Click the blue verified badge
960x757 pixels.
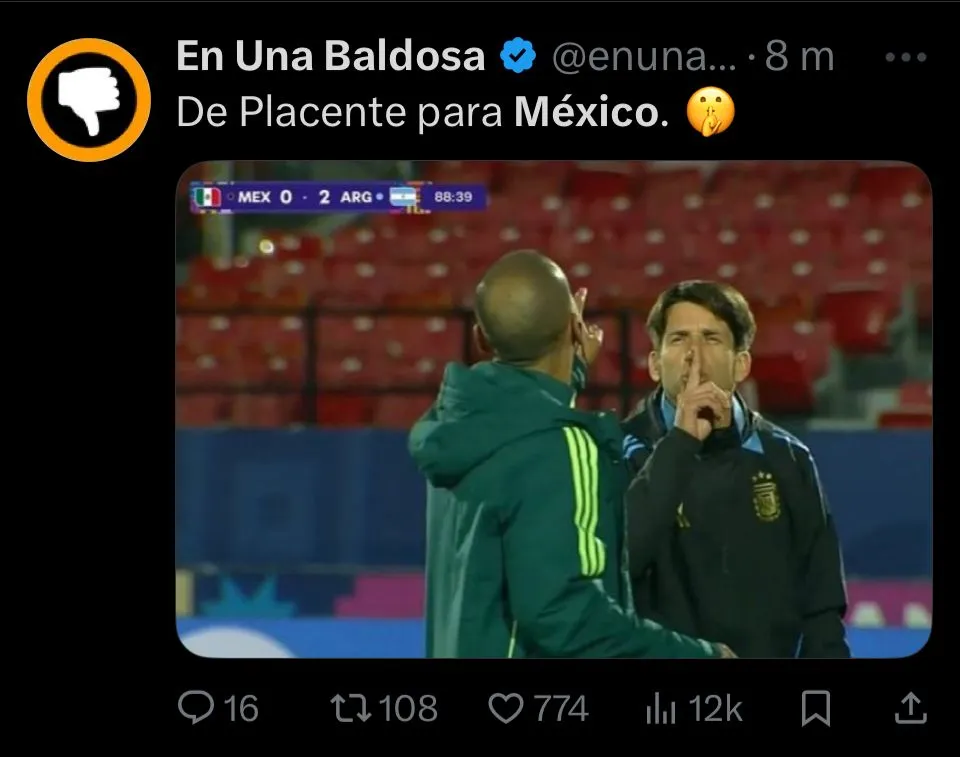pyautogui.click(x=518, y=55)
